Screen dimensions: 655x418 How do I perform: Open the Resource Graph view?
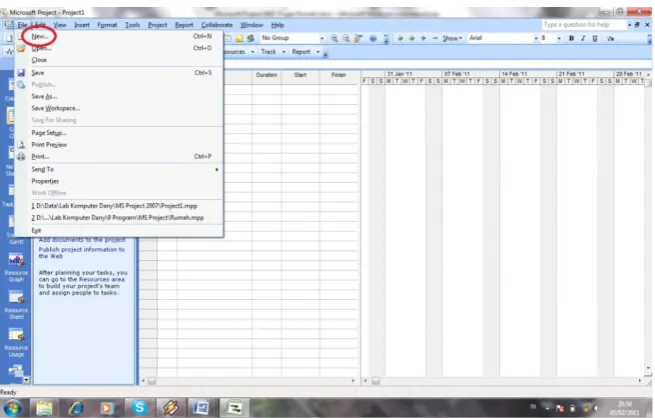[x=16, y=268]
